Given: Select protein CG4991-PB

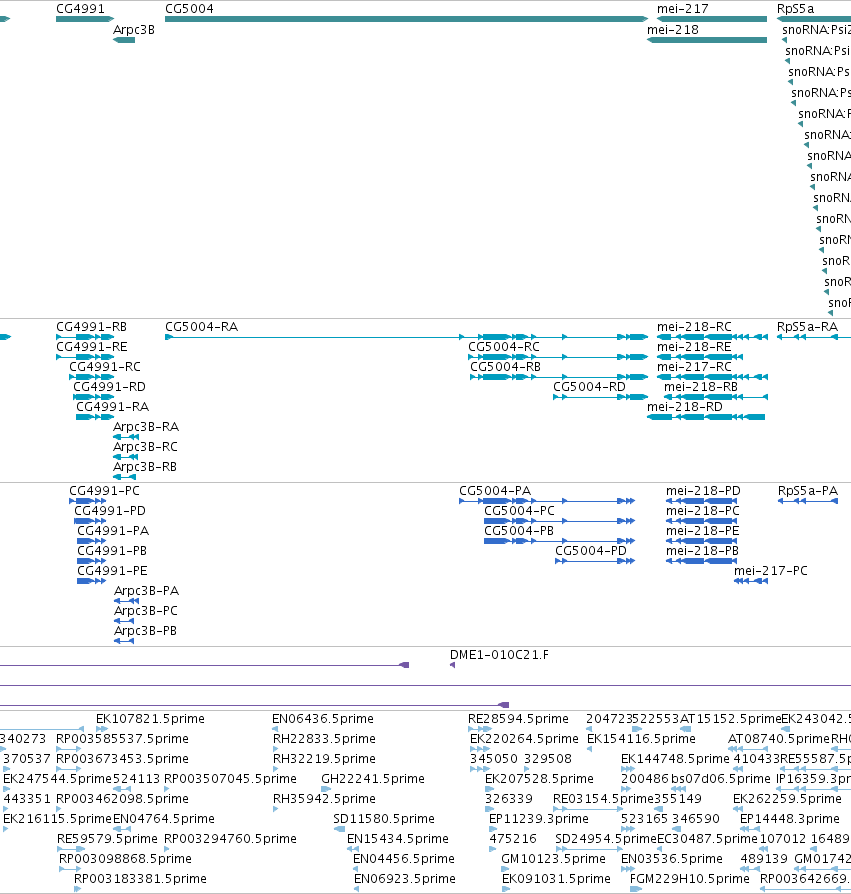Looking at the screenshot, I should tap(112, 551).
